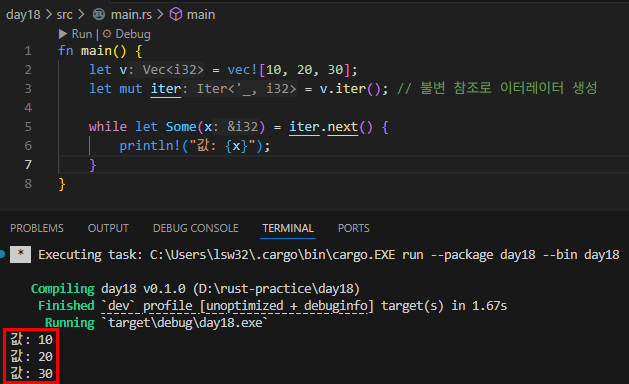Click the '값: 10' terminal output line
The width and height of the screenshot is (629, 384).
coord(31,340)
